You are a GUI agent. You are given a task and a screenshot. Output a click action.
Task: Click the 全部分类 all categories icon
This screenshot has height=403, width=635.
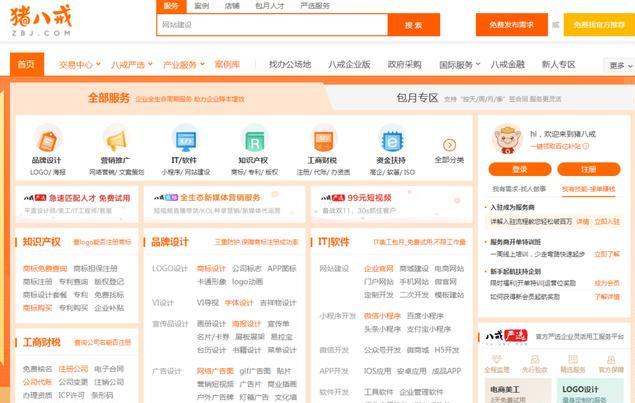(x=449, y=139)
